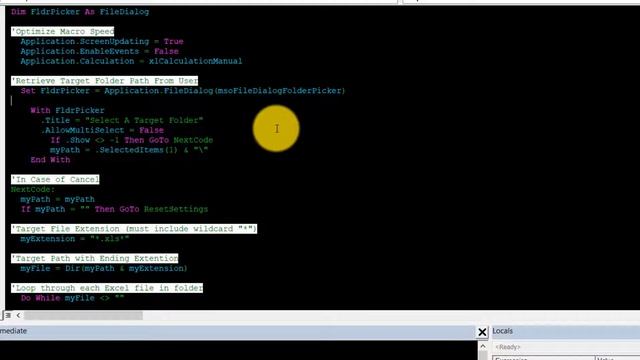The width and height of the screenshot is (640, 360).
Task: Click the Dim FldrPicker As FileDialog line
Action: pyautogui.click(x=80, y=12)
